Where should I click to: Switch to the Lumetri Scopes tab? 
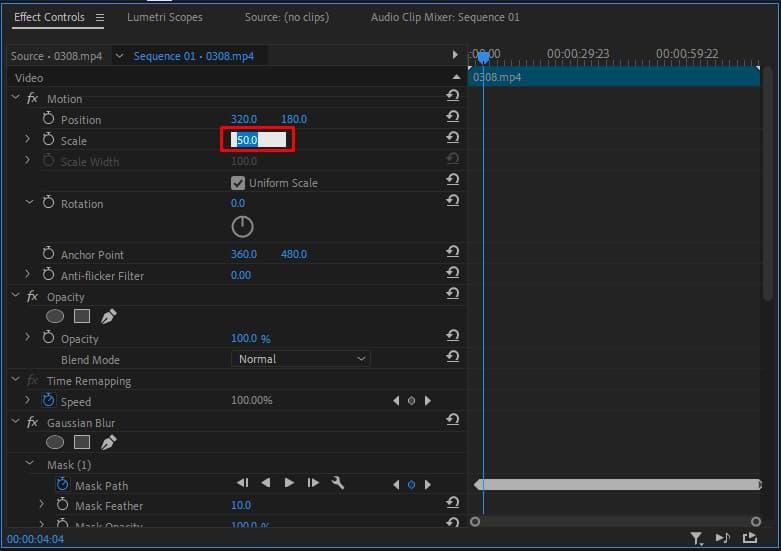164,17
